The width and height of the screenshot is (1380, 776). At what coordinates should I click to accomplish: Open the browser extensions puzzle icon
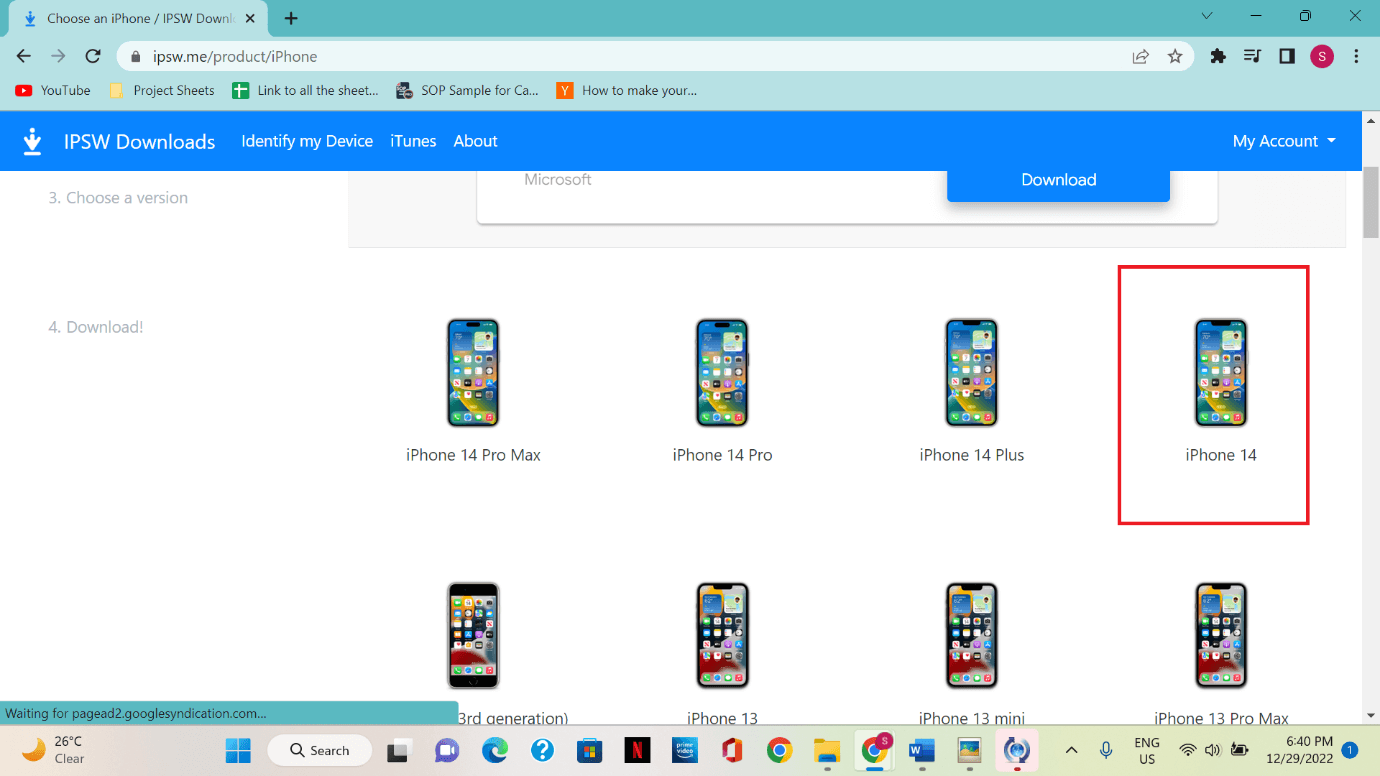tap(1218, 56)
